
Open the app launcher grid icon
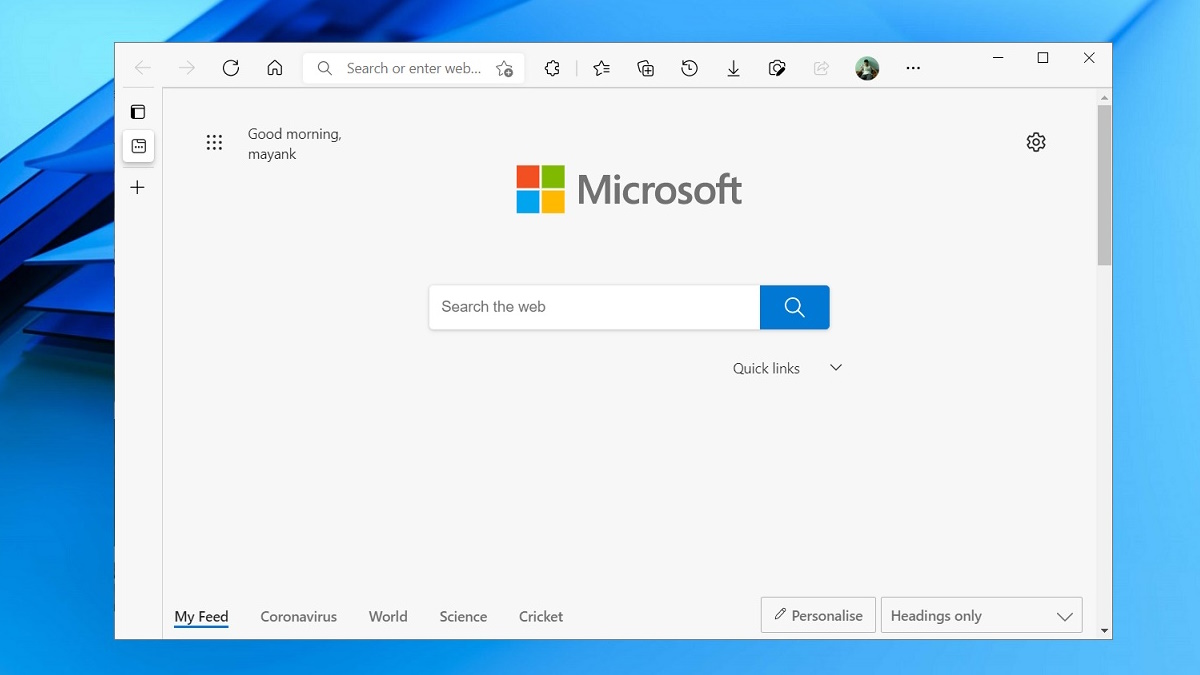(214, 142)
